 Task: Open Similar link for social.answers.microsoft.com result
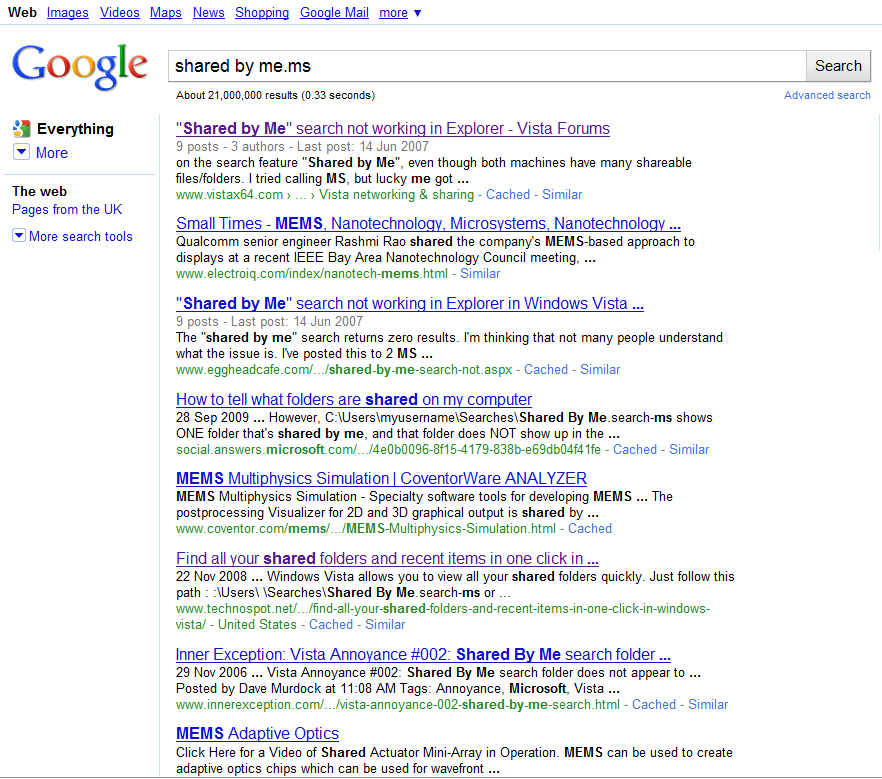[x=689, y=449]
